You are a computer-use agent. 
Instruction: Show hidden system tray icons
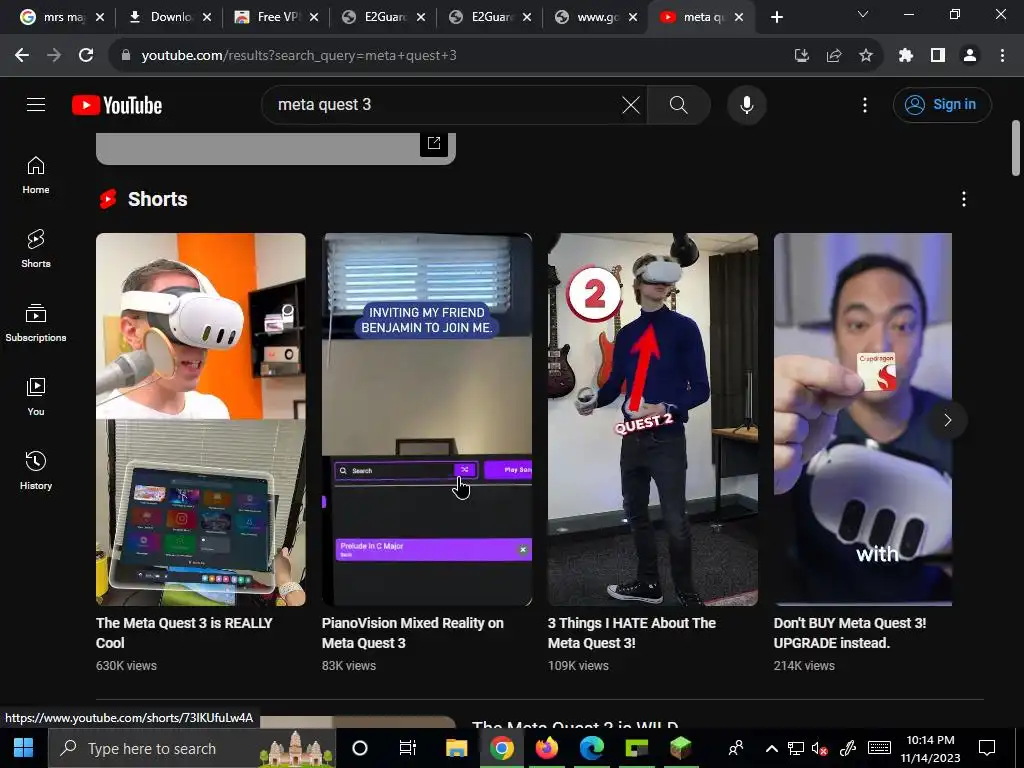click(x=771, y=748)
